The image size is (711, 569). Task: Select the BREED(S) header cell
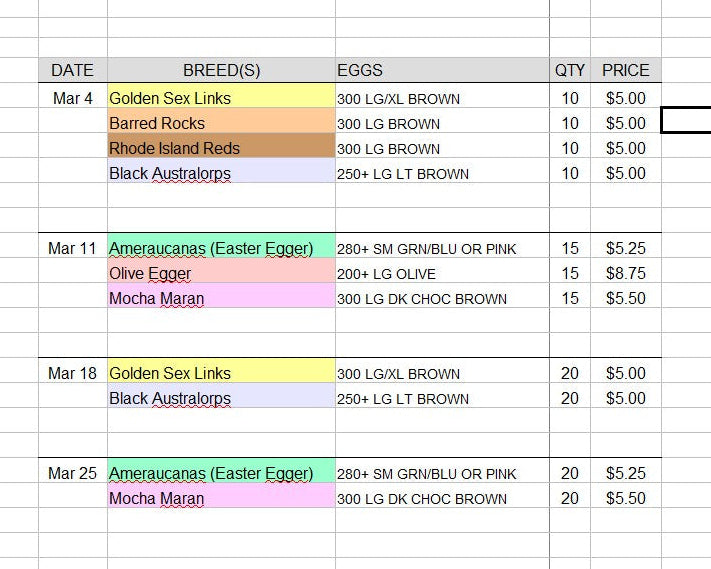click(221, 70)
